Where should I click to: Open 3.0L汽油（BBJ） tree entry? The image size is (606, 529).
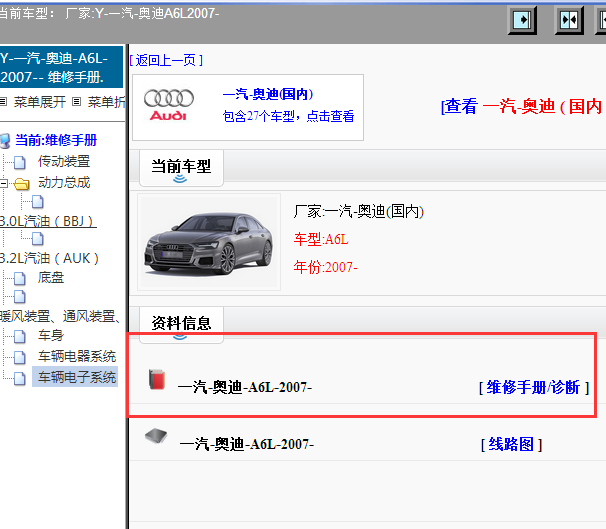tap(48, 221)
